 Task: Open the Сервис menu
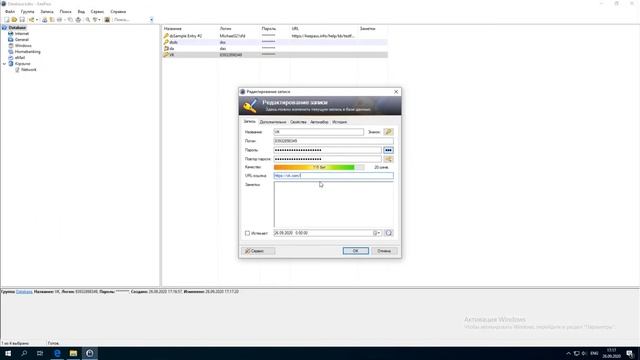click(x=97, y=12)
